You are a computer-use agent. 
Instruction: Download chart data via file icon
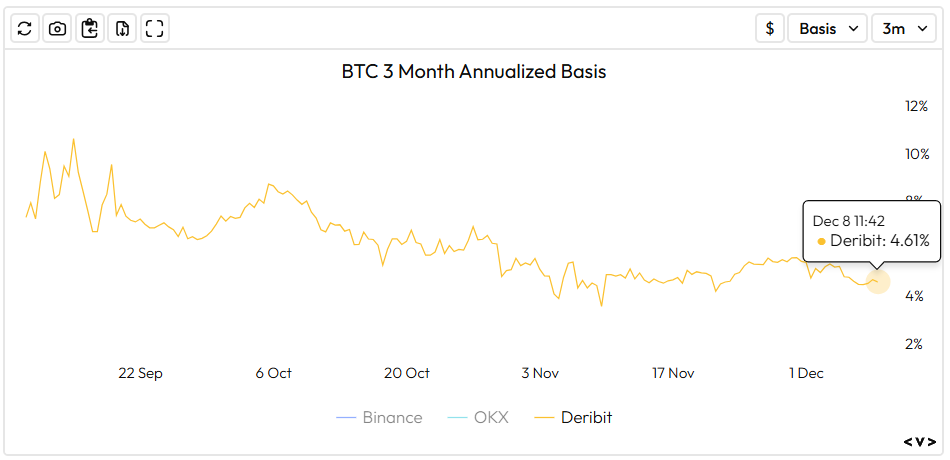[122, 28]
